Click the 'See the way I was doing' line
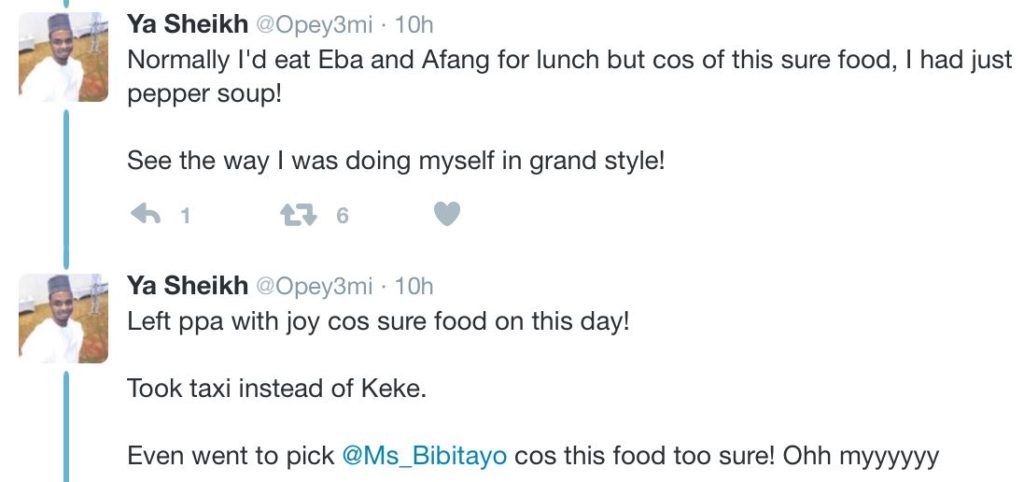This screenshot has height=482, width=1024. click(x=395, y=161)
